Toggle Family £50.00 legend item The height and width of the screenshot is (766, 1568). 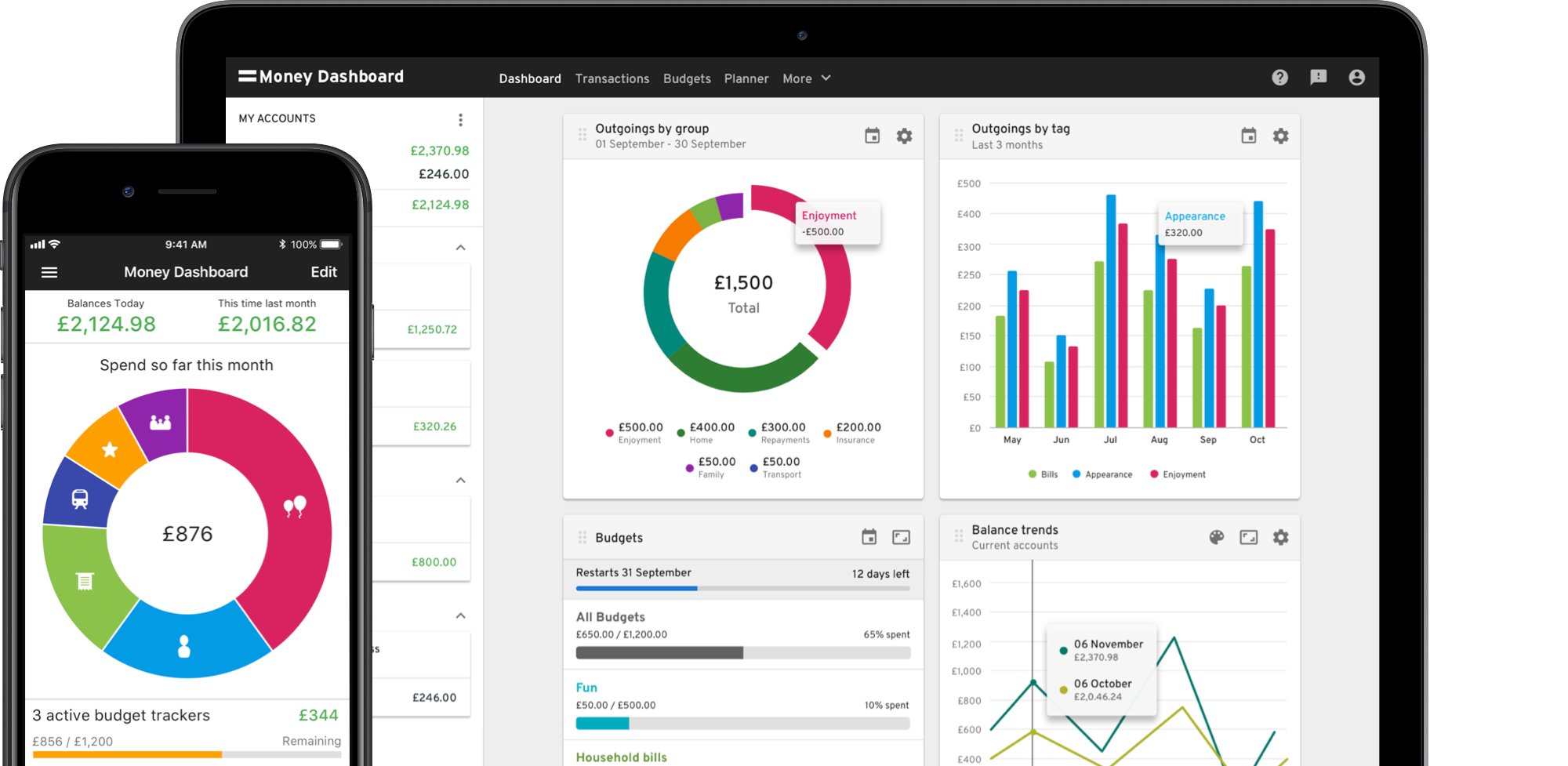[x=710, y=467]
